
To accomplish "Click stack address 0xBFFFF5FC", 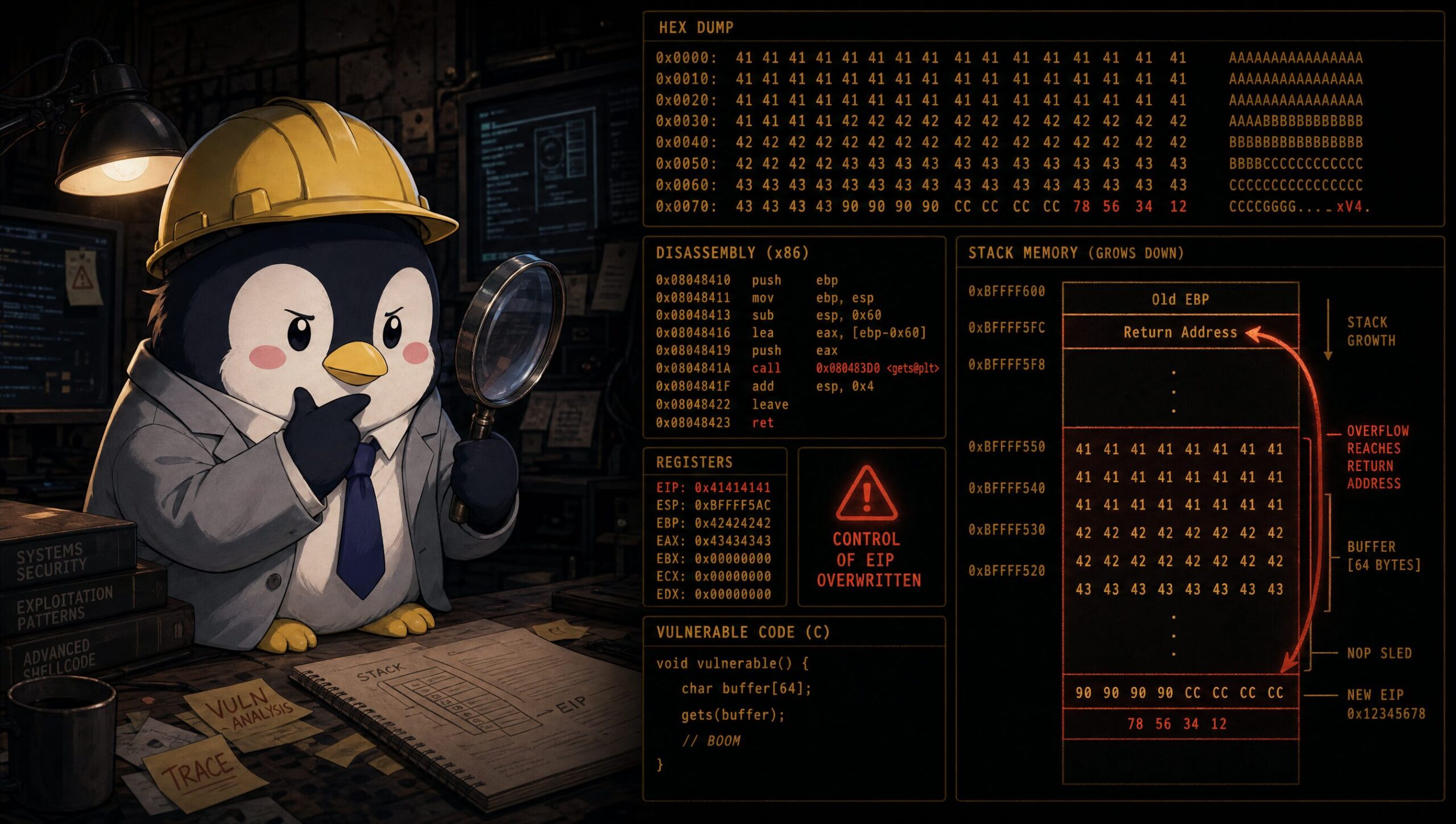I will 1007,328.
